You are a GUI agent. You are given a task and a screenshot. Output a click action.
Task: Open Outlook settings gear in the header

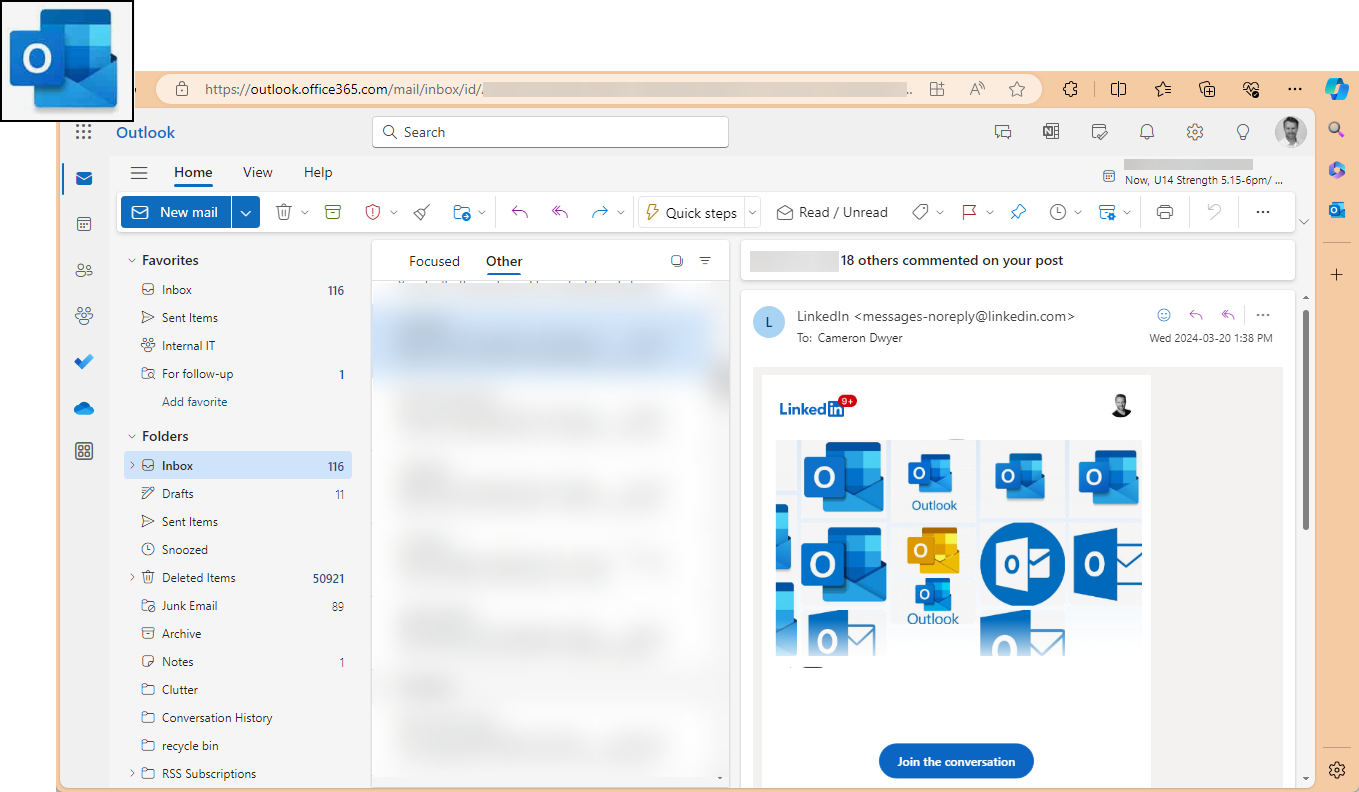[x=1194, y=132]
